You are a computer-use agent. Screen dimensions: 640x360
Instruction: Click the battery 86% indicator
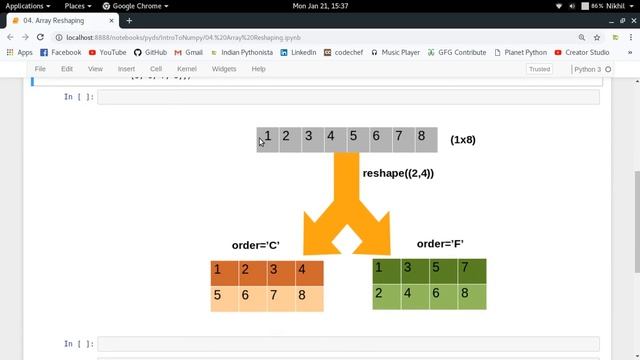592,6
